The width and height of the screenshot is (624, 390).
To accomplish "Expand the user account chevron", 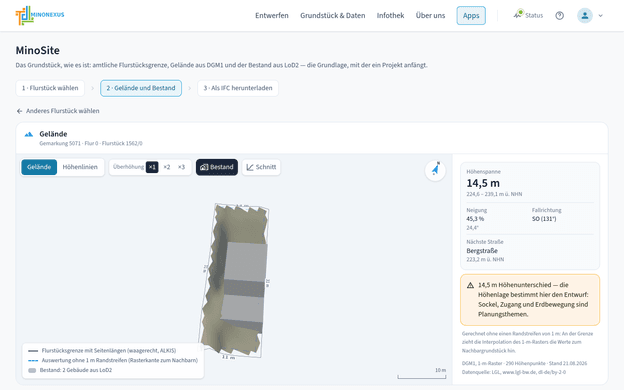I will click(601, 16).
